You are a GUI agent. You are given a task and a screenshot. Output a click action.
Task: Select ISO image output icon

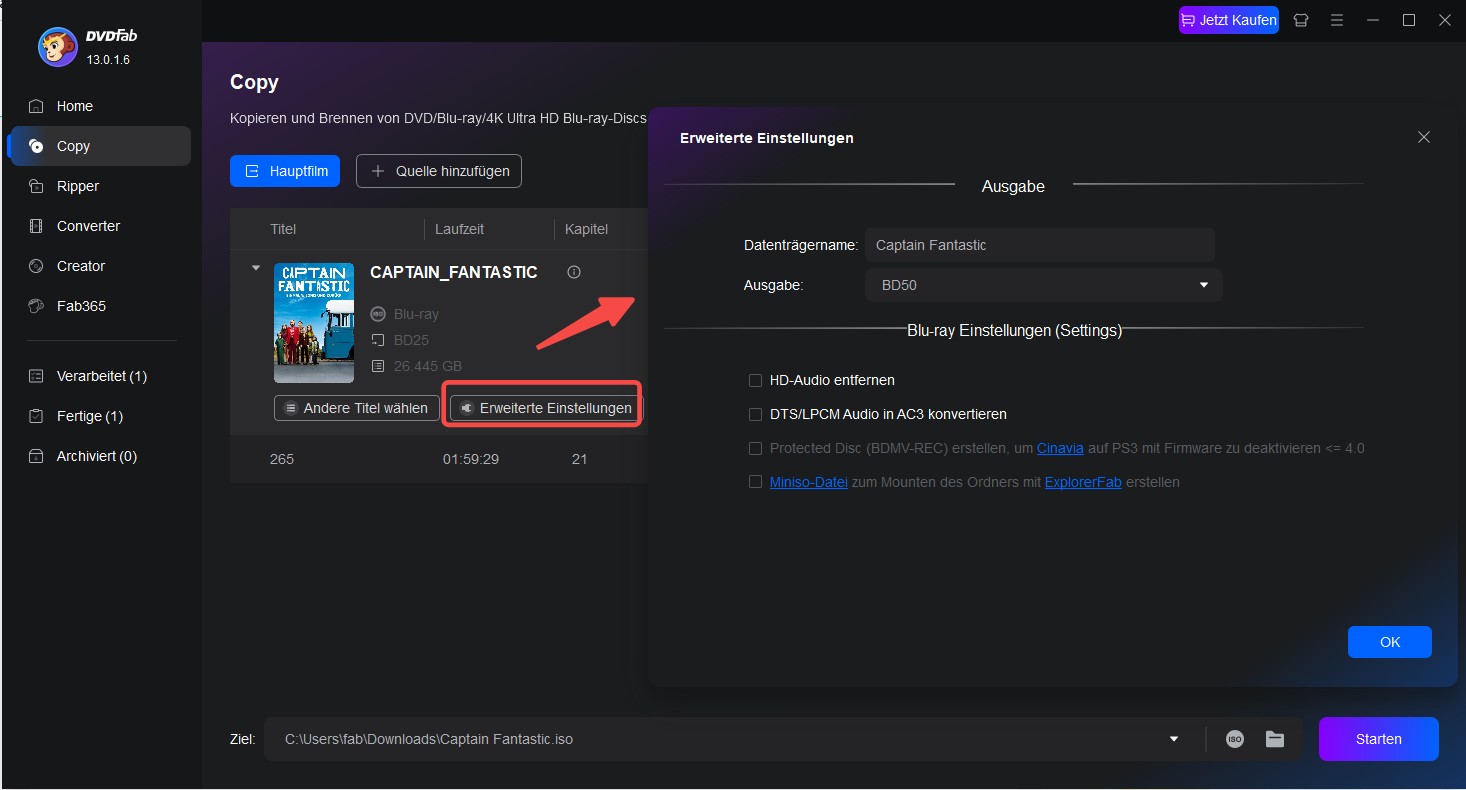pos(1235,739)
